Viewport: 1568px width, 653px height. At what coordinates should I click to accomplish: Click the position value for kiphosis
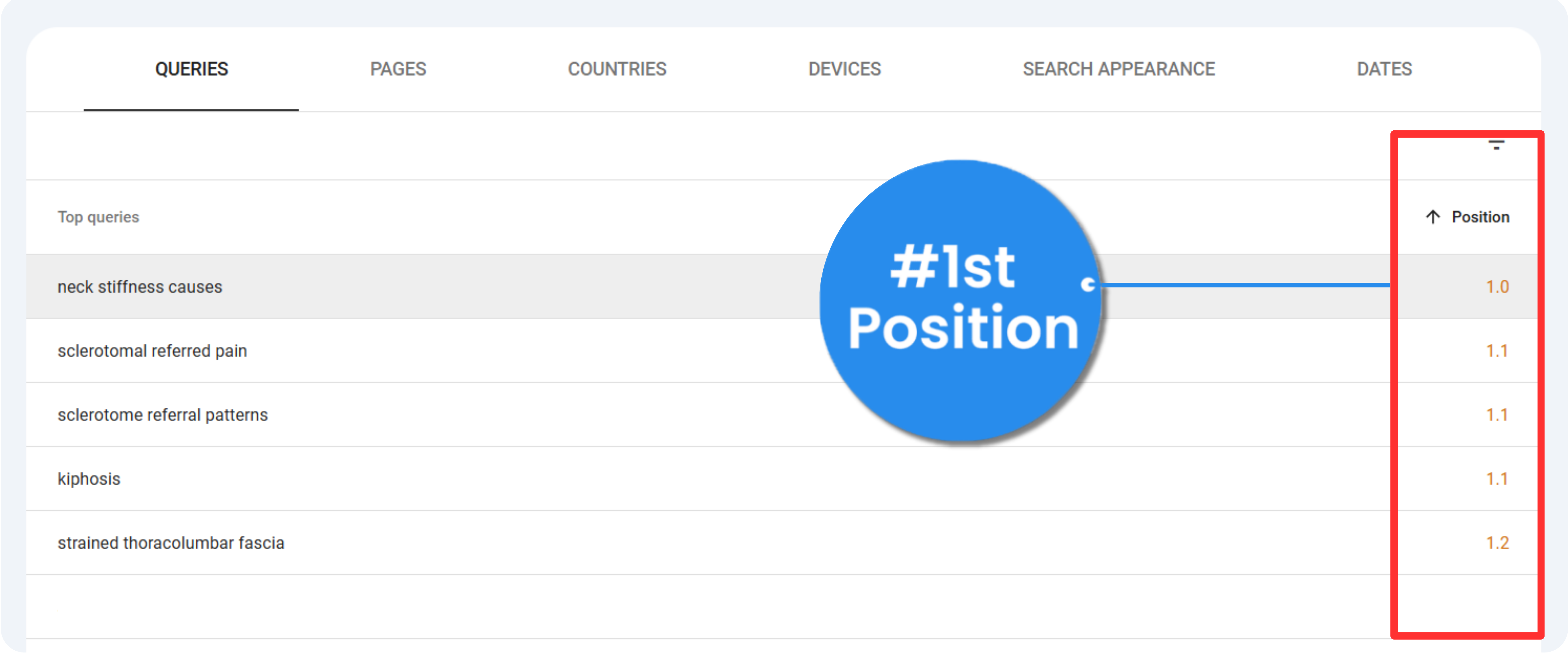click(1497, 479)
